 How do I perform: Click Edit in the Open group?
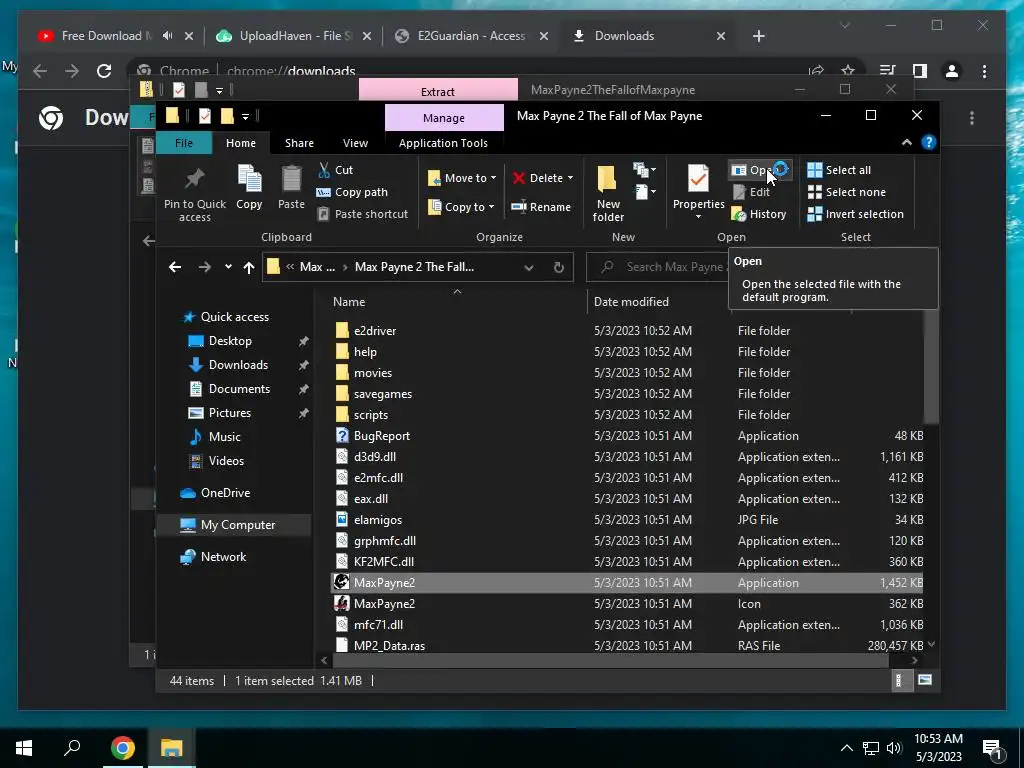tap(751, 192)
